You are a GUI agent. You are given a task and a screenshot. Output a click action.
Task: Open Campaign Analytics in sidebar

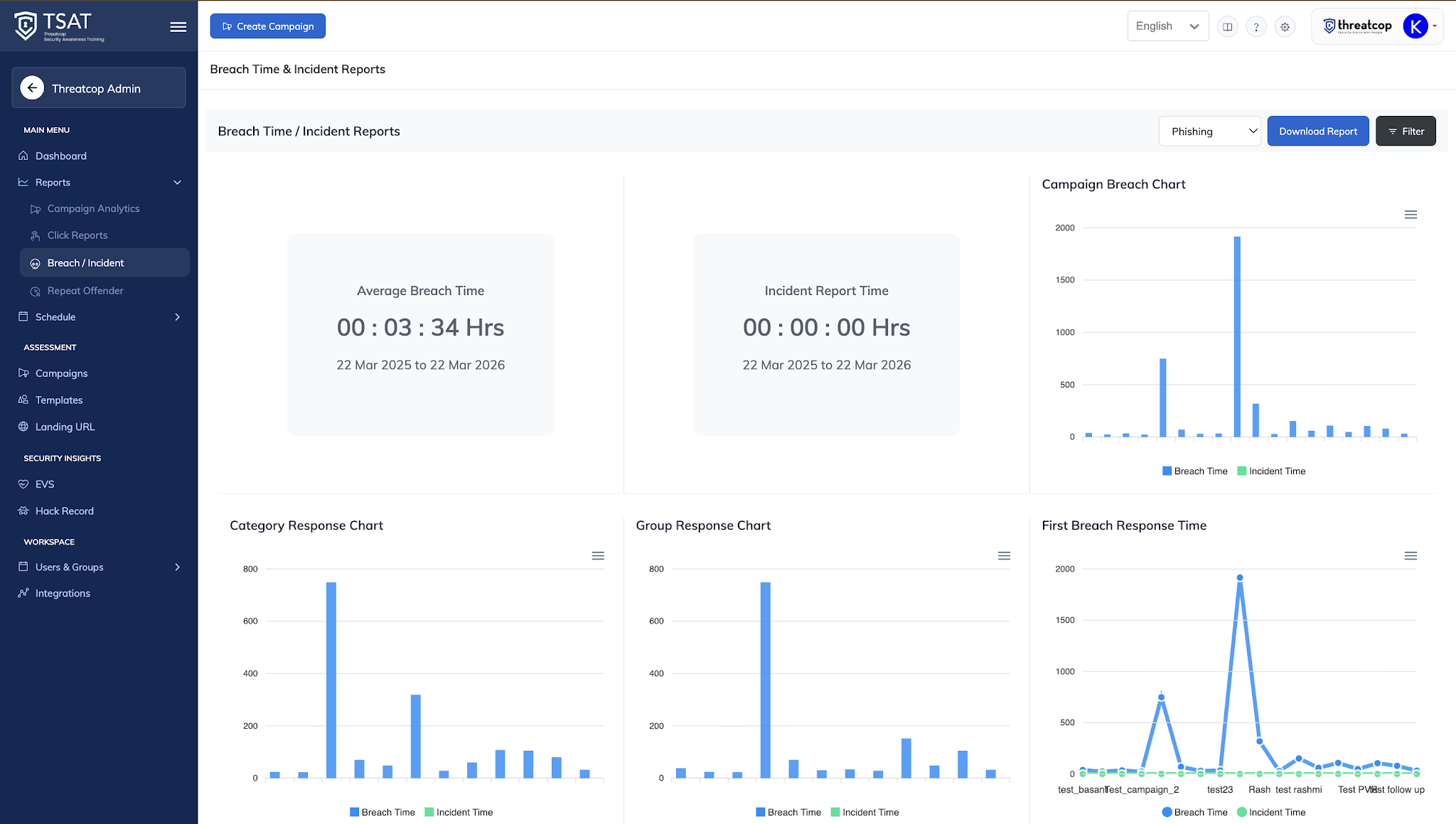(x=93, y=209)
